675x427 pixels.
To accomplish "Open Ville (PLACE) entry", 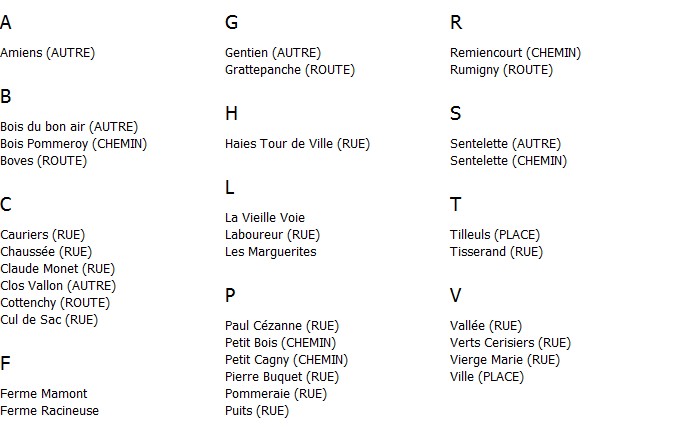I will pos(487,377).
